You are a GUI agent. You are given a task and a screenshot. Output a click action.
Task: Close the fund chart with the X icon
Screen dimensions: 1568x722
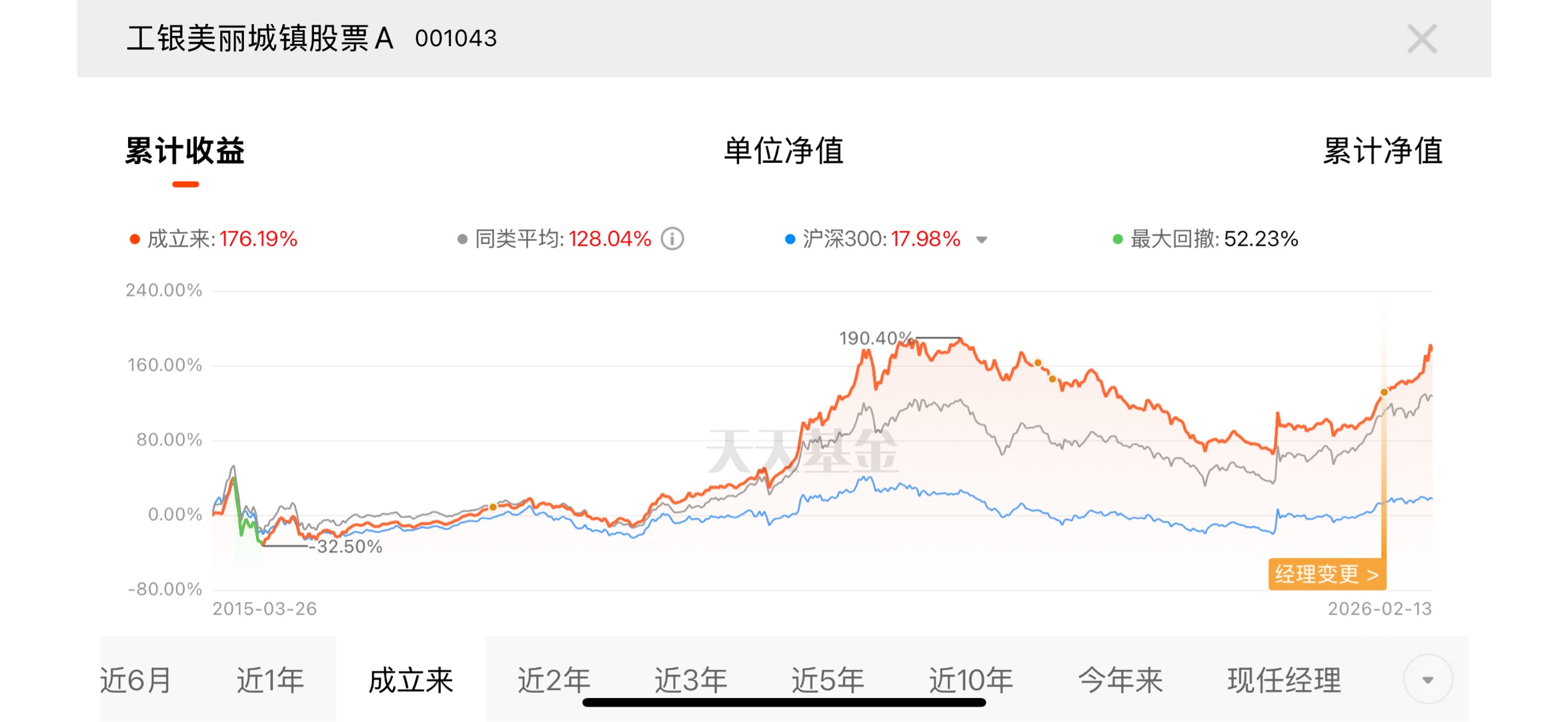pos(1421,39)
